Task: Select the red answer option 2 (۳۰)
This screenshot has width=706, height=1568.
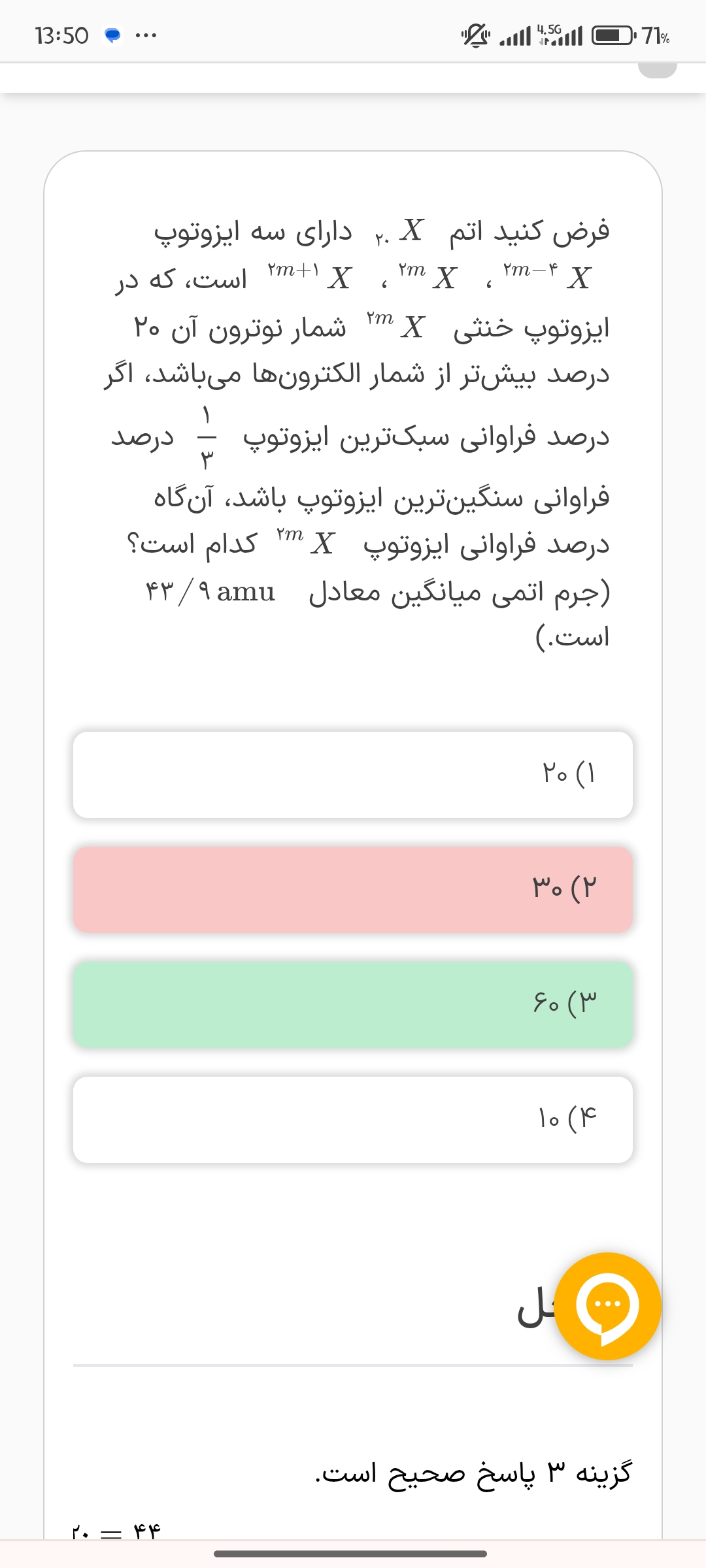Action: pyautogui.click(x=353, y=889)
